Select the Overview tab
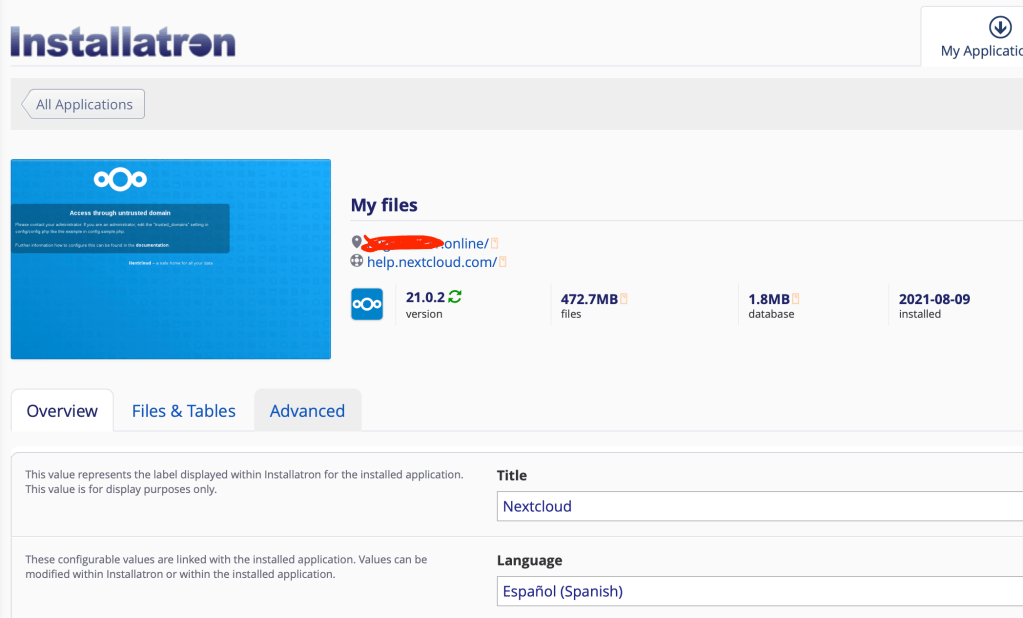 pos(62,411)
